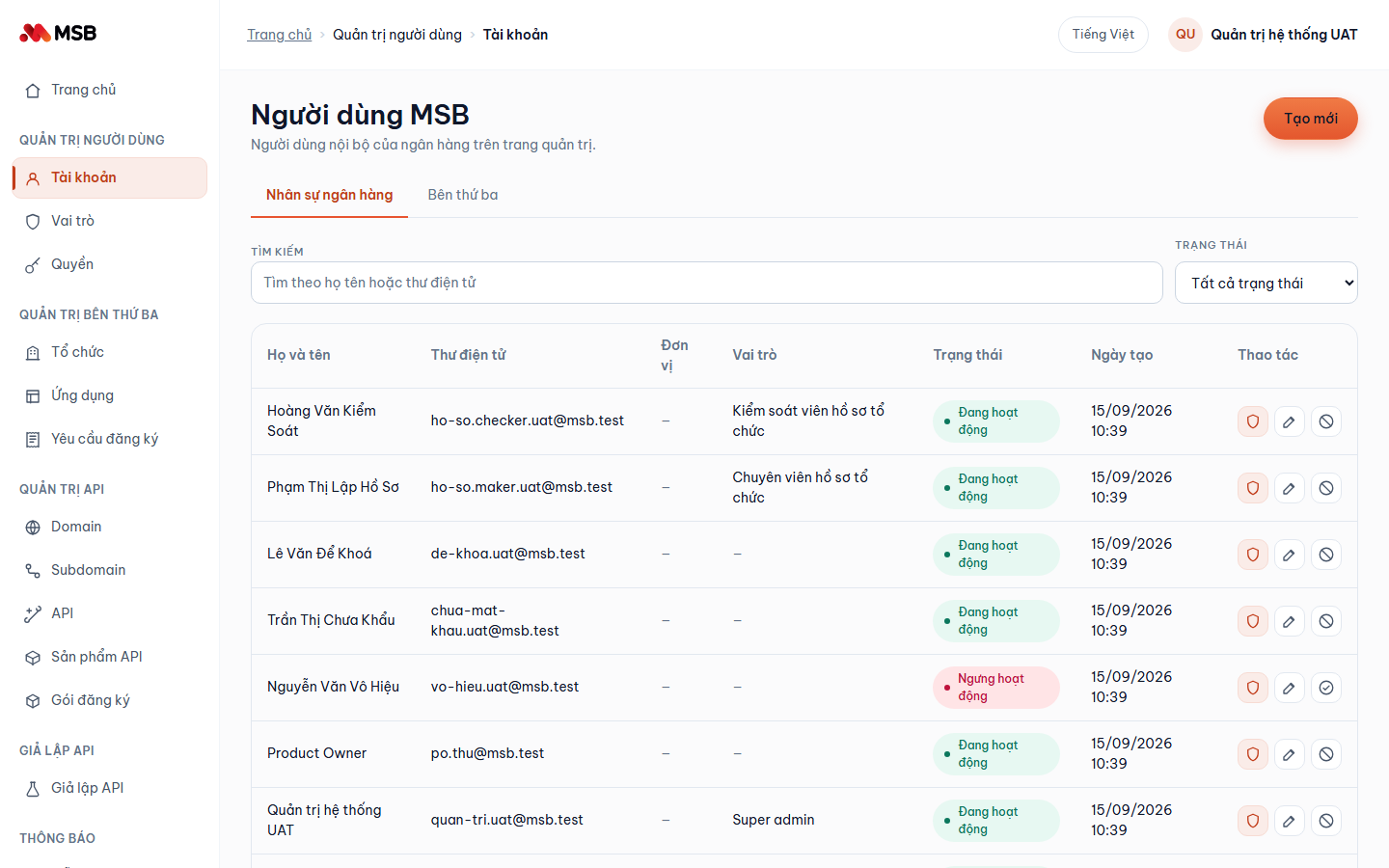The width and height of the screenshot is (1389, 868).
Task: Deactivate the quan-tri.uat@msb.test account
Action: [x=1326, y=821]
